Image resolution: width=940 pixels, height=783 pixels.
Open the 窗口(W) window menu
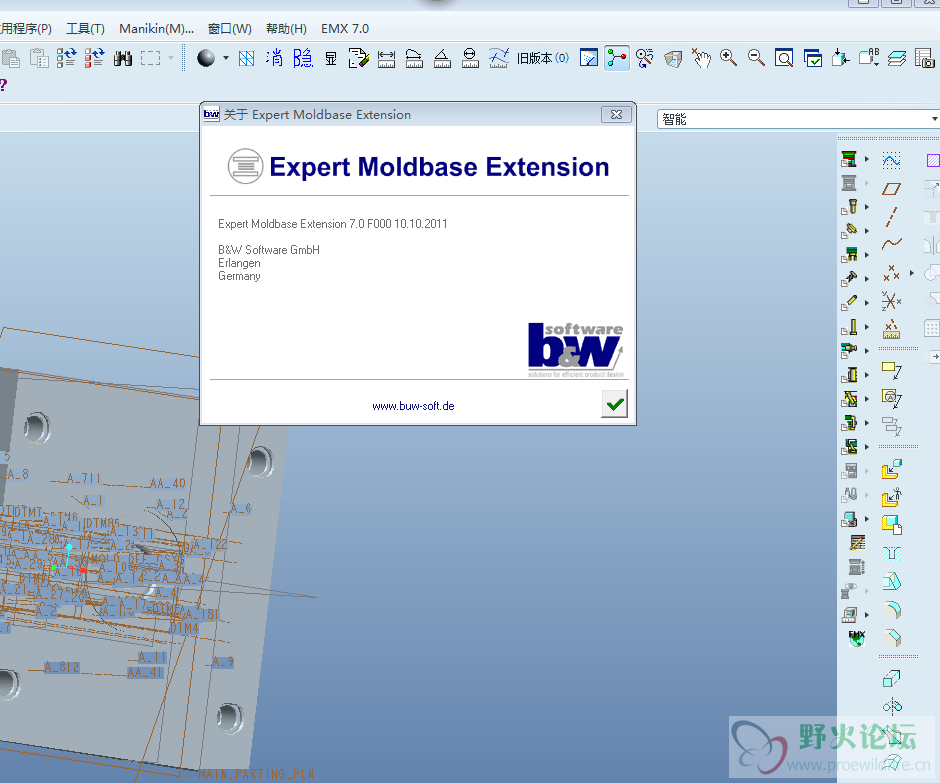(x=230, y=29)
